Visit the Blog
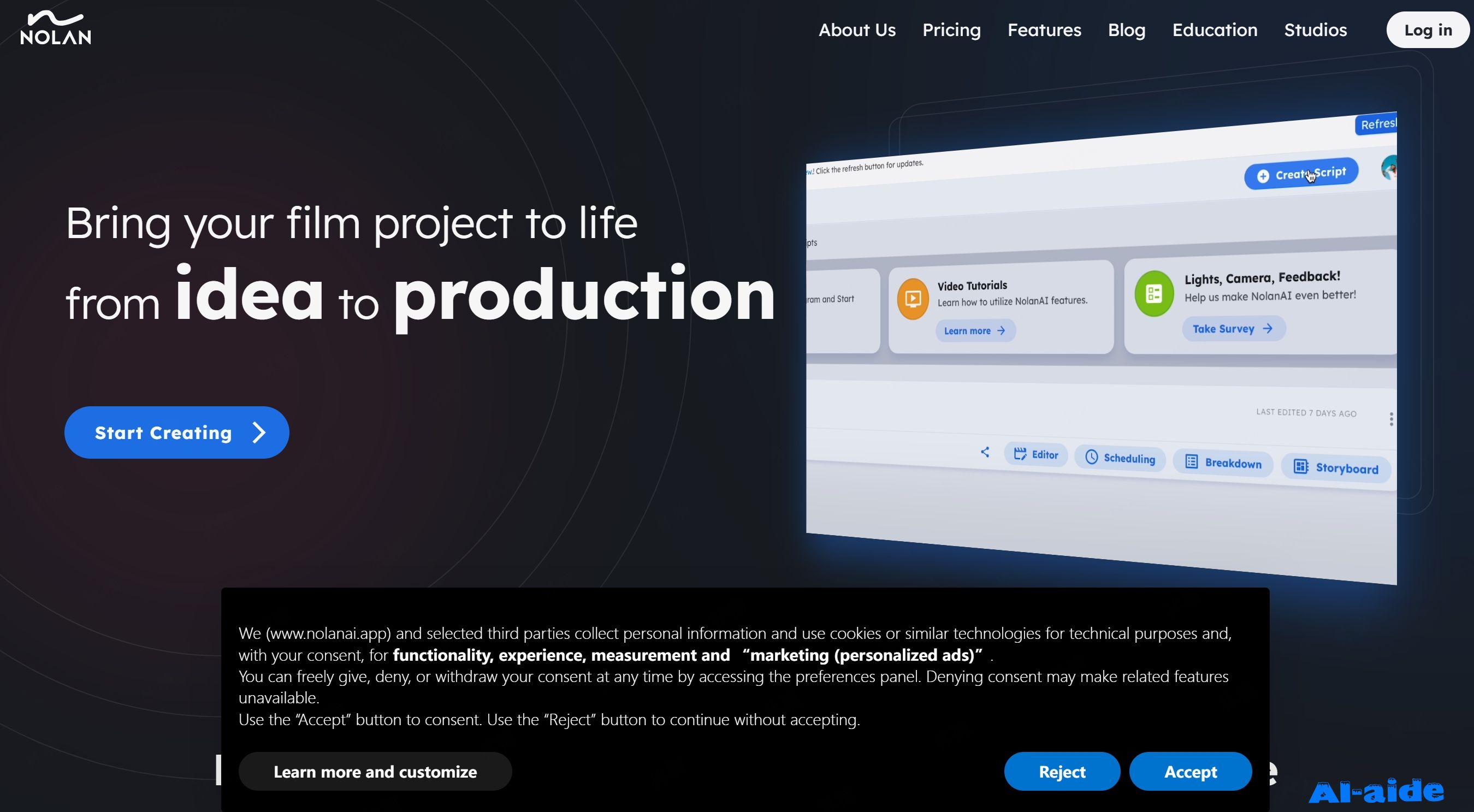 pos(1126,29)
